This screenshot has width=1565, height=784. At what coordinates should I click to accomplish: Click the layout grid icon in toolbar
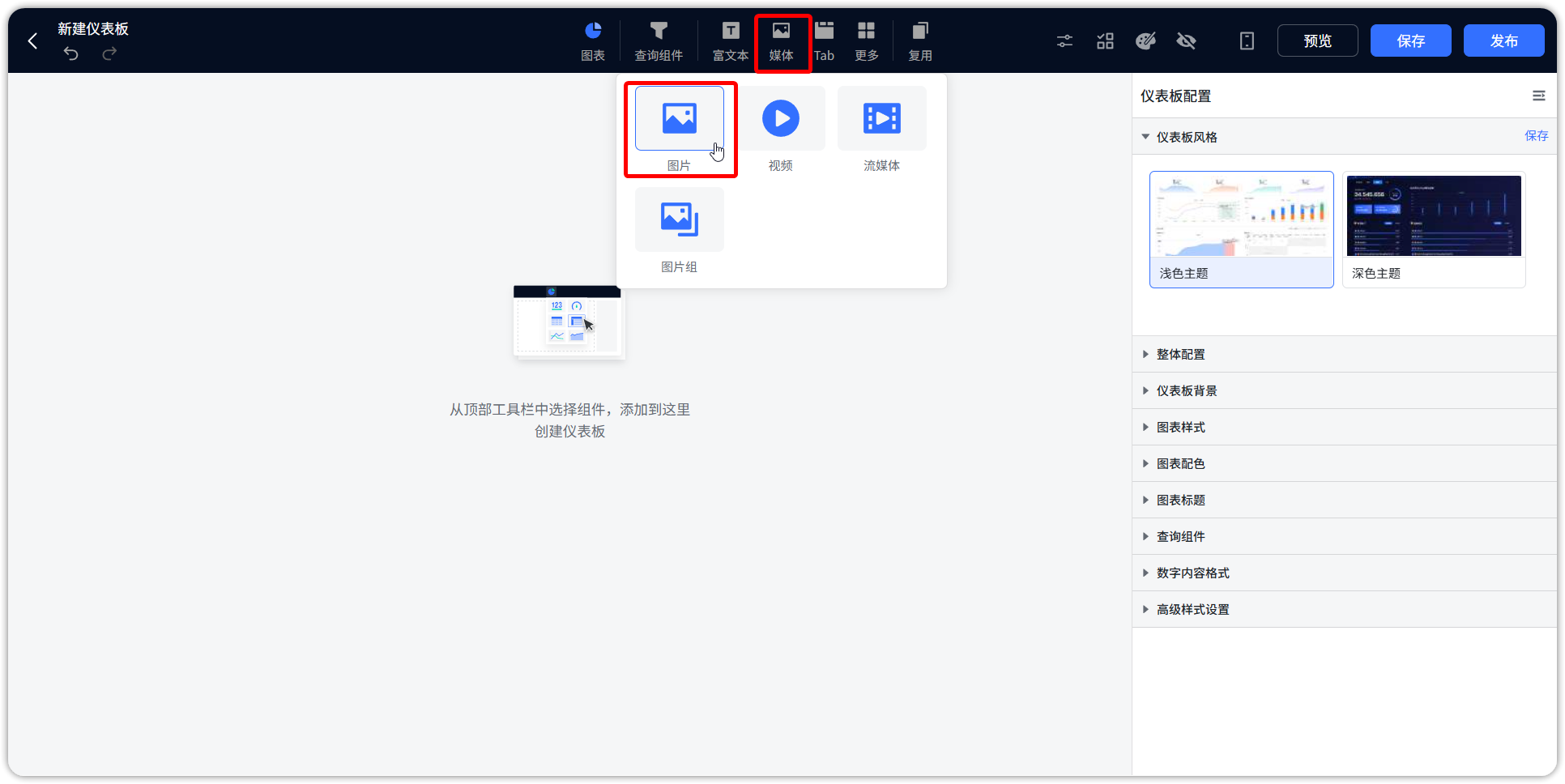[1105, 40]
